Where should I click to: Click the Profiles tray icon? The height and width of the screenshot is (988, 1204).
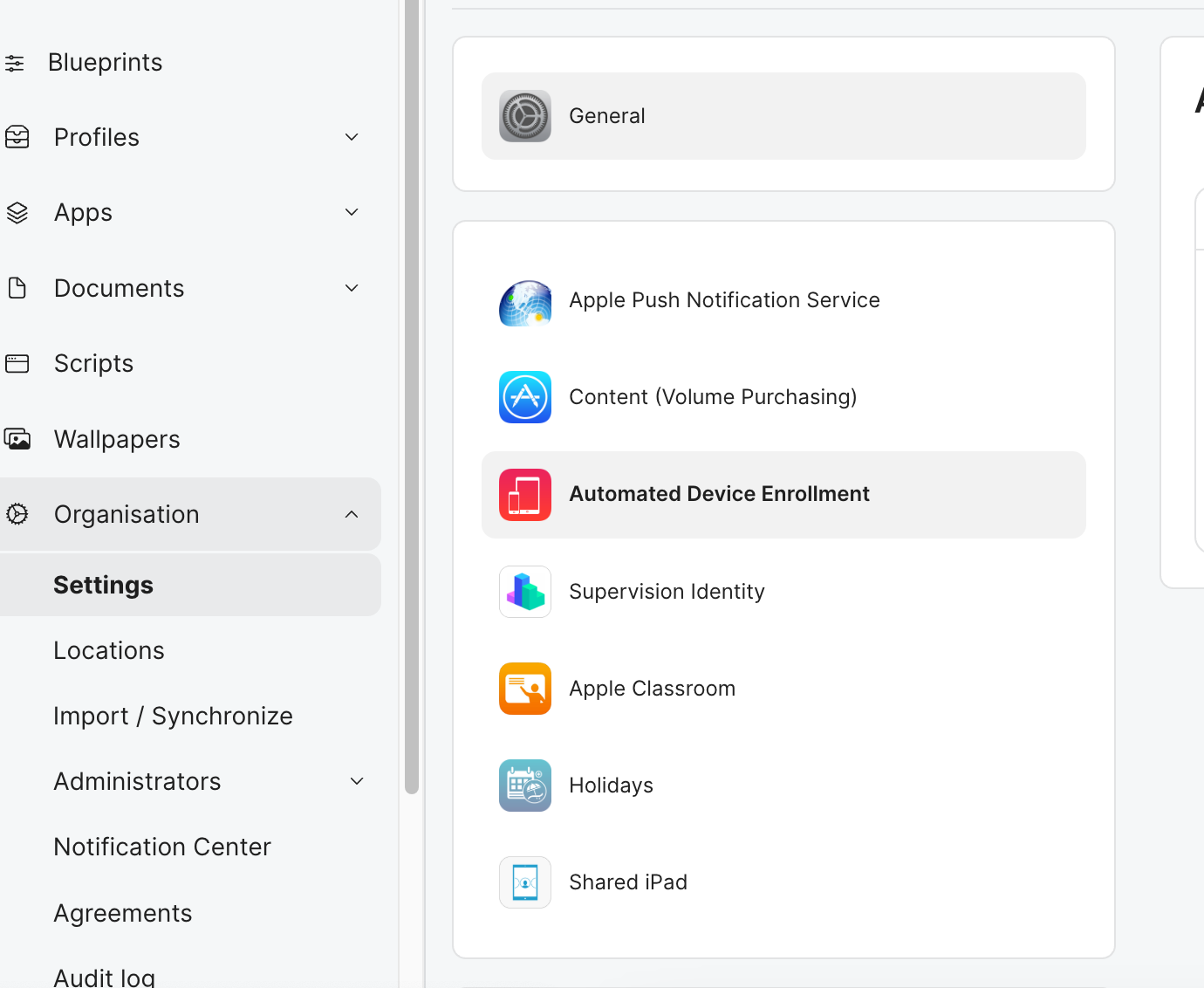click(x=17, y=137)
